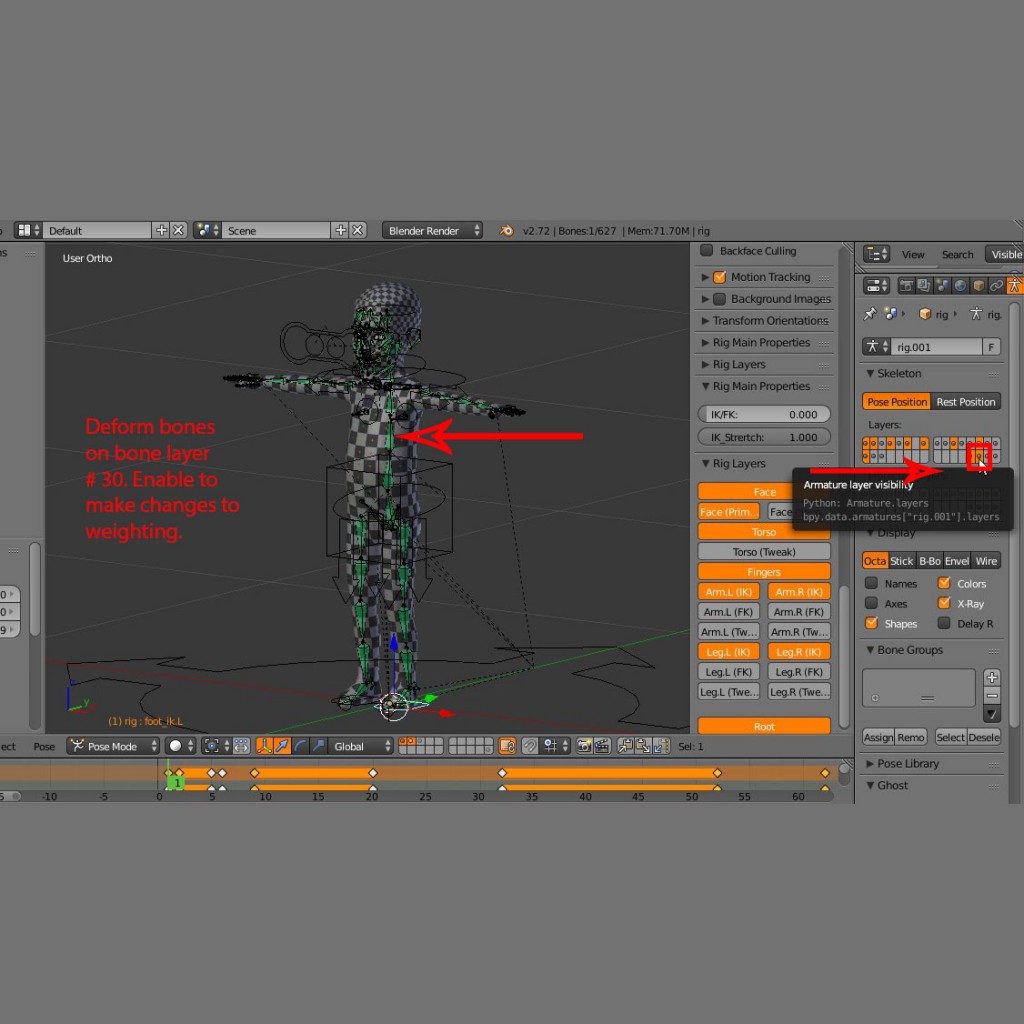Image resolution: width=1024 pixels, height=1024 pixels.
Task: Toggle the 3D manipulator widget icon
Action: click(x=264, y=746)
